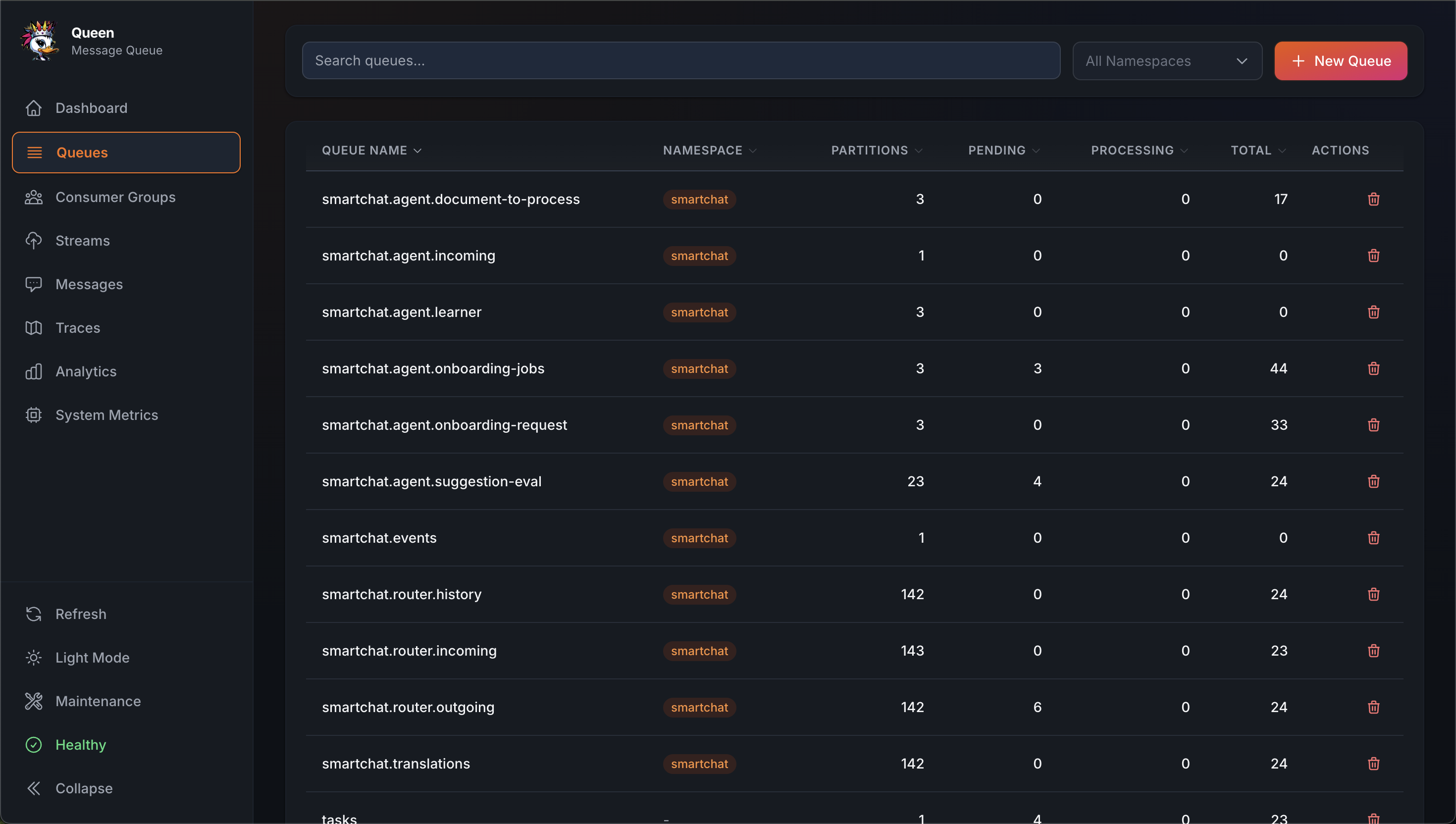
Task: Switch to Light Mode
Action: pos(92,658)
